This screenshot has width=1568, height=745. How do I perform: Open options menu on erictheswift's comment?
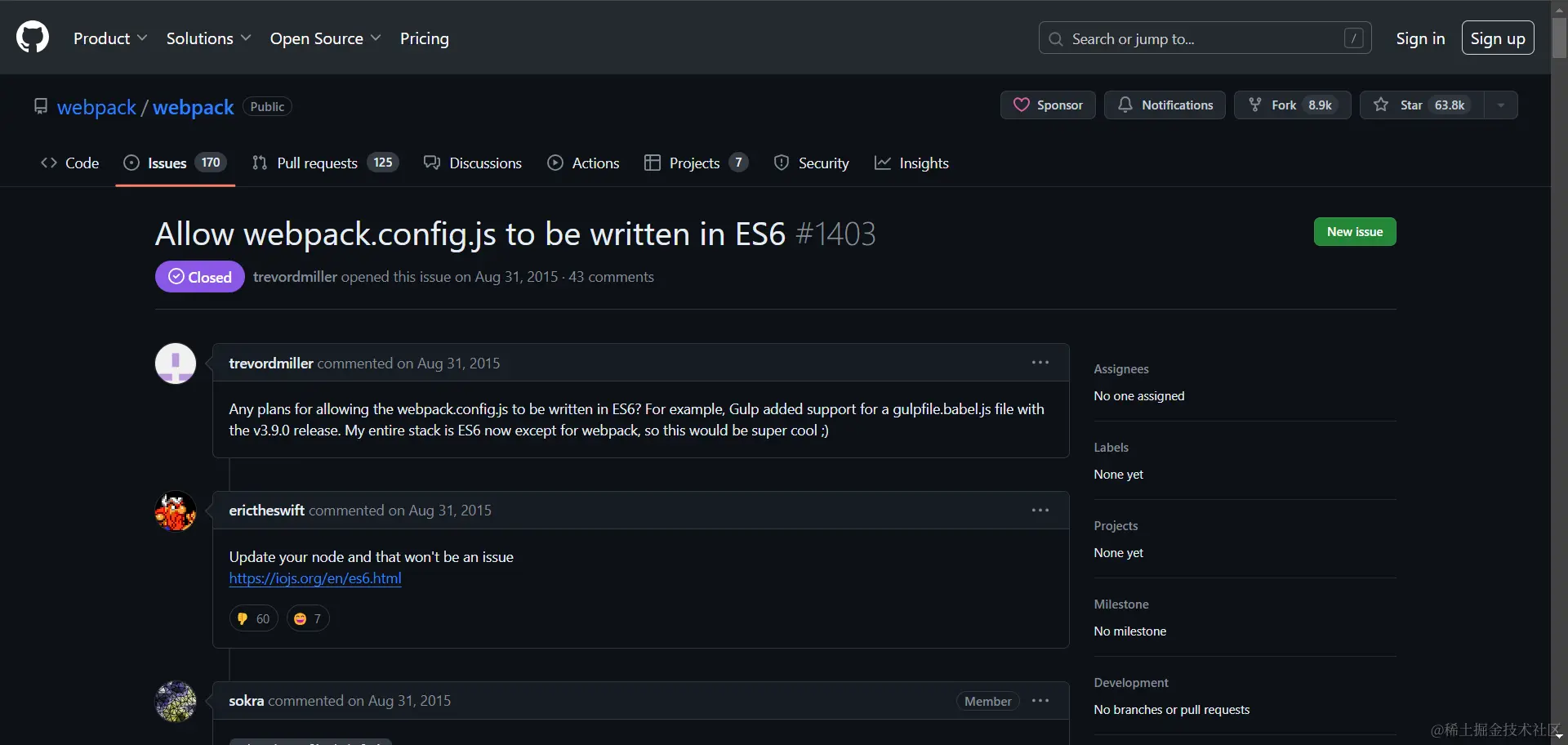(x=1040, y=511)
